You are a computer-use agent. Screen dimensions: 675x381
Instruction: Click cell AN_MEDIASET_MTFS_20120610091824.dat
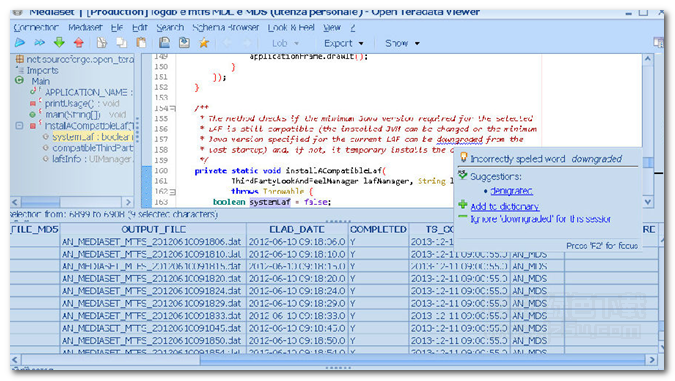(152, 291)
